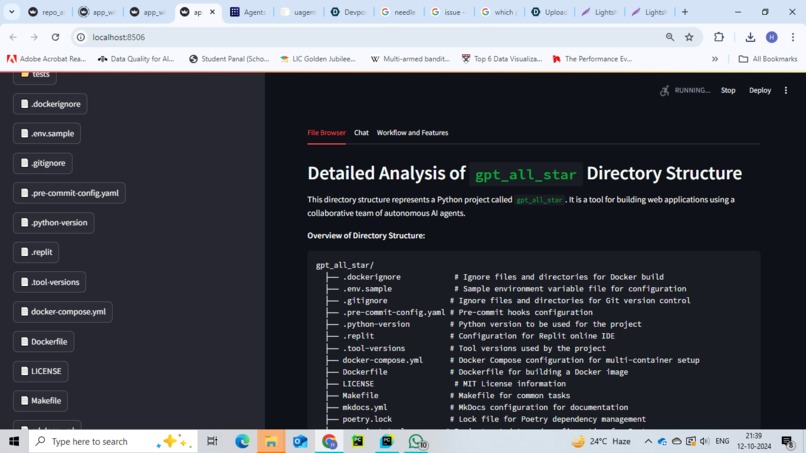The width and height of the screenshot is (806, 453).
Task: Reload the current page
Action: point(55,37)
